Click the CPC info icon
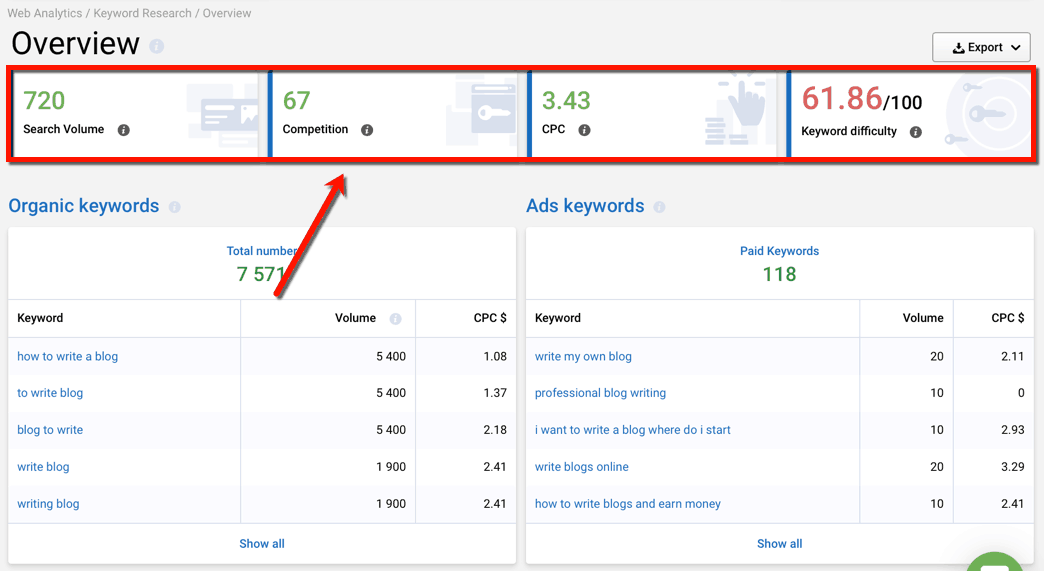 coord(584,130)
